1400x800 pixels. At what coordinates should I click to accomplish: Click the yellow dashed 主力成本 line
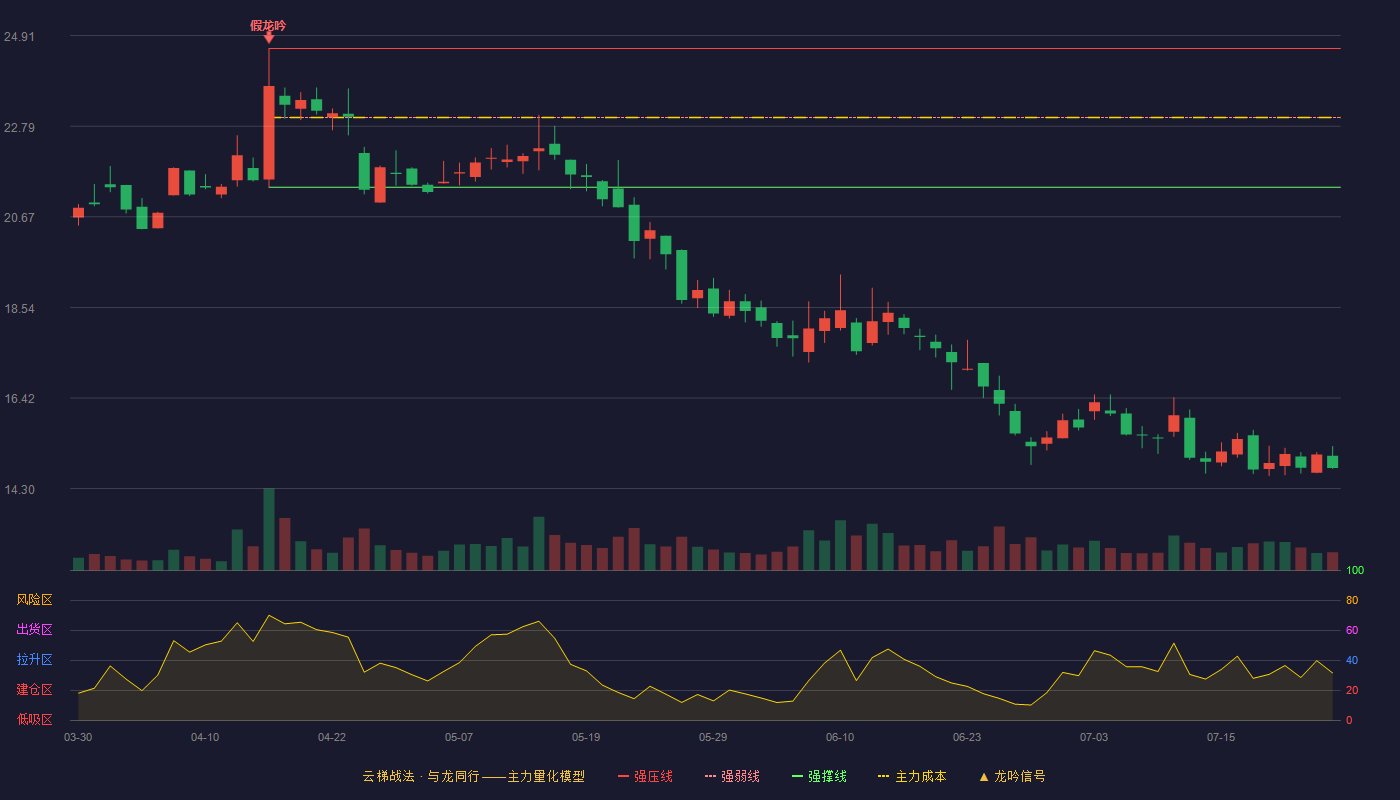(x=805, y=117)
